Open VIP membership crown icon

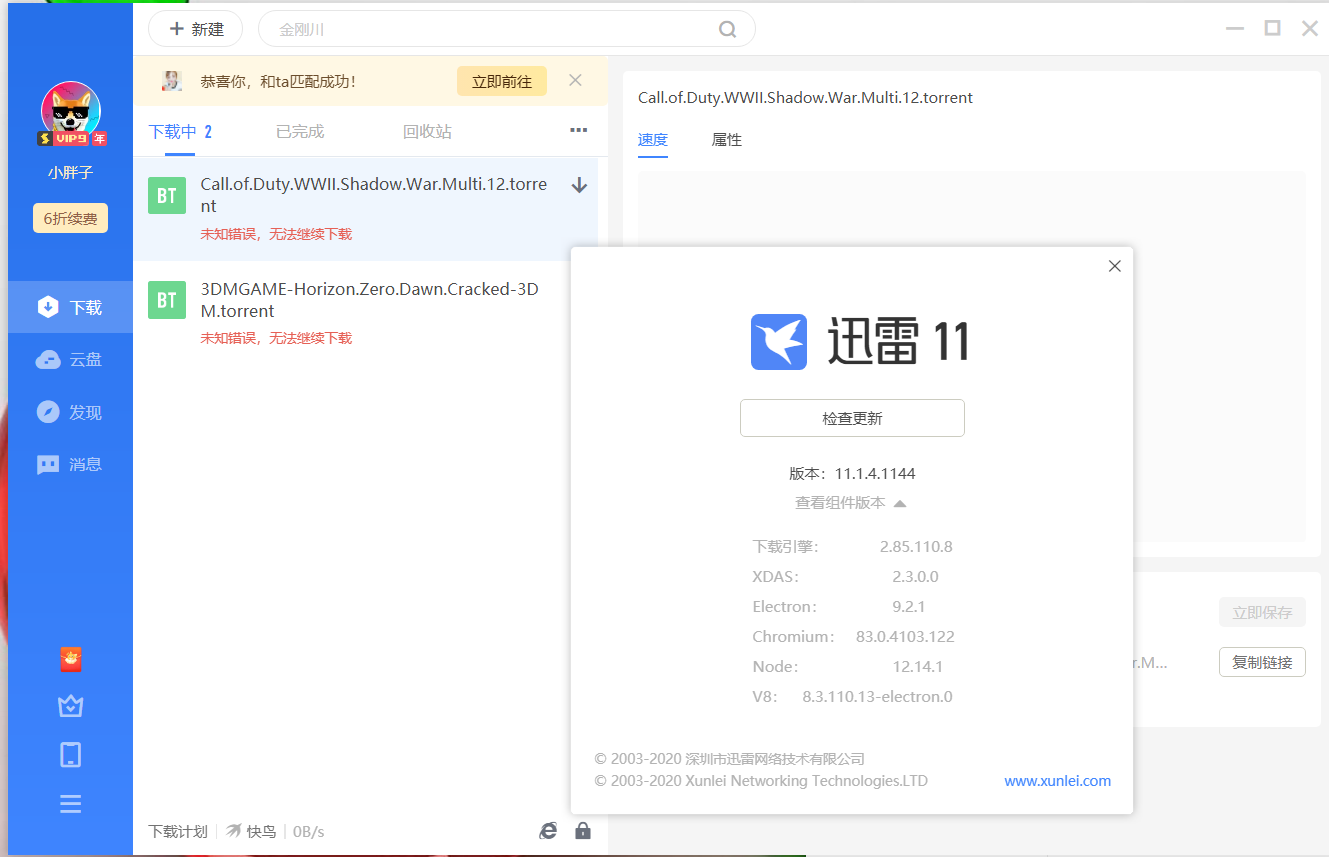point(70,705)
